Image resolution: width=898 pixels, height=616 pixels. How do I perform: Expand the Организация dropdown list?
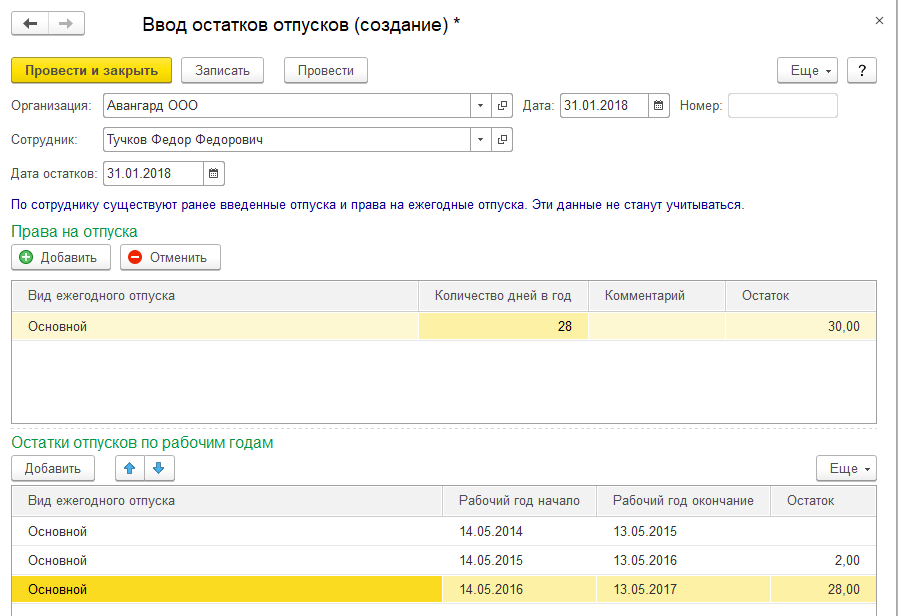480,105
